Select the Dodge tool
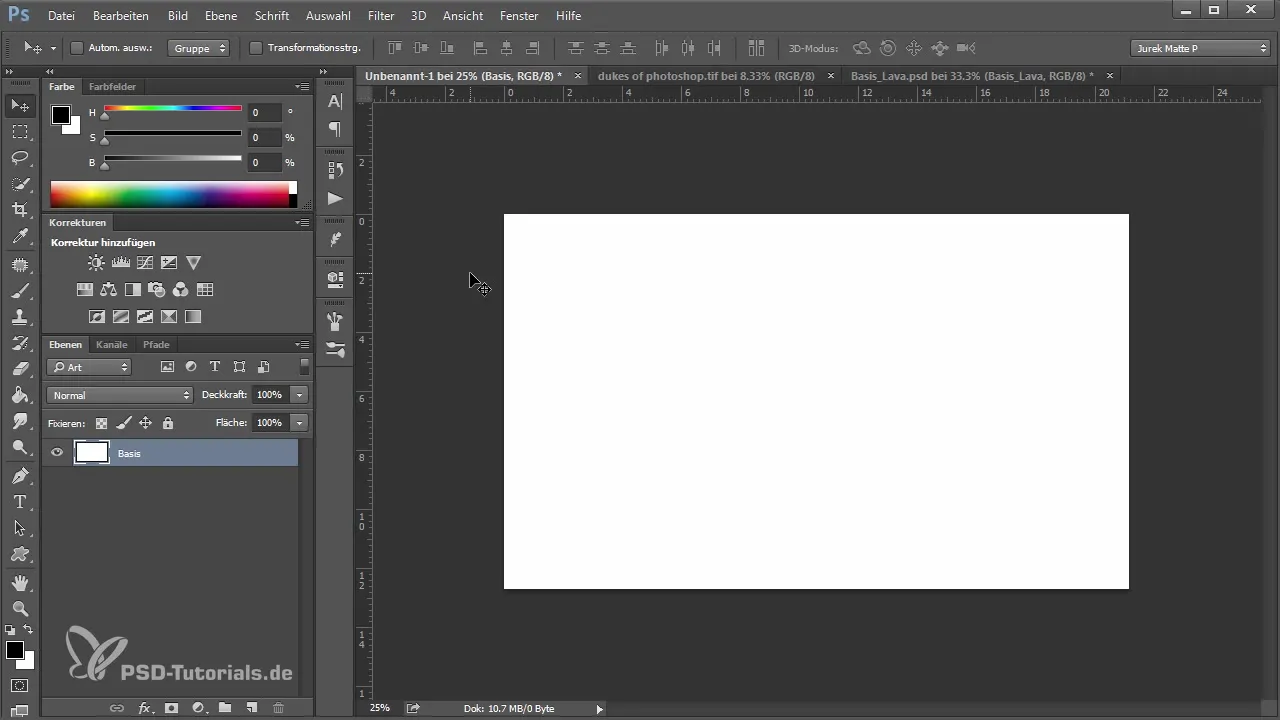The width and height of the screenshot is (1280, 720). (20, 447)
